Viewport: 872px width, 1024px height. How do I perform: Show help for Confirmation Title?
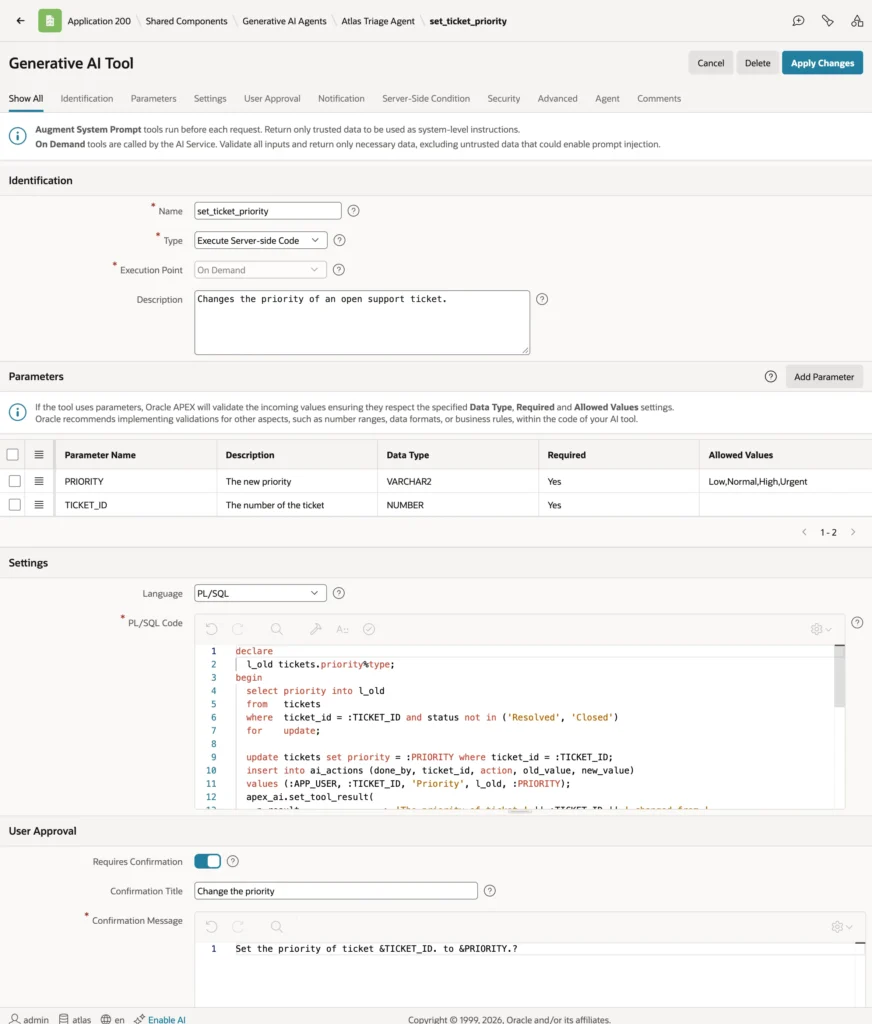490,891
